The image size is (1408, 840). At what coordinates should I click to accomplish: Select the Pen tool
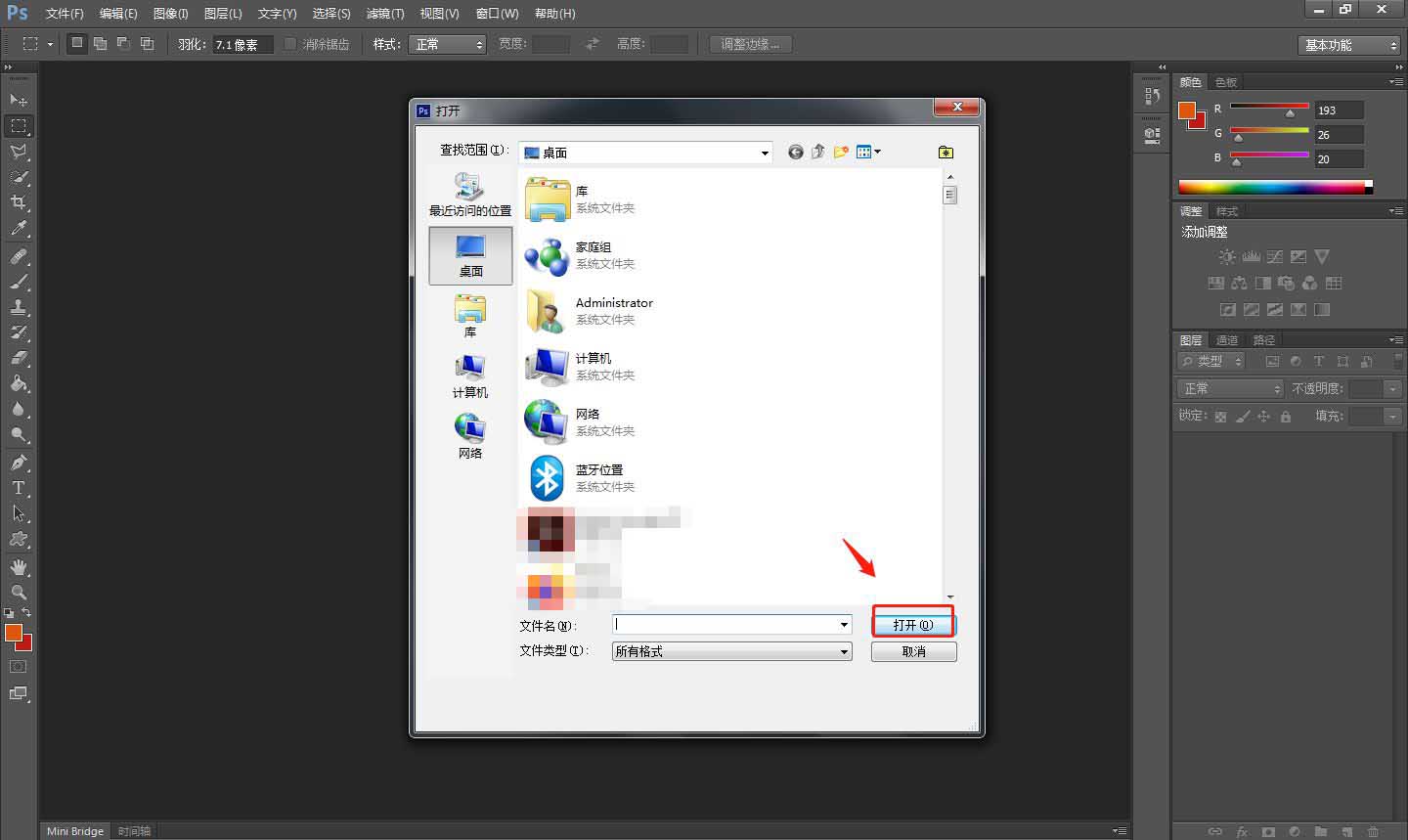[x=19, y=463]
